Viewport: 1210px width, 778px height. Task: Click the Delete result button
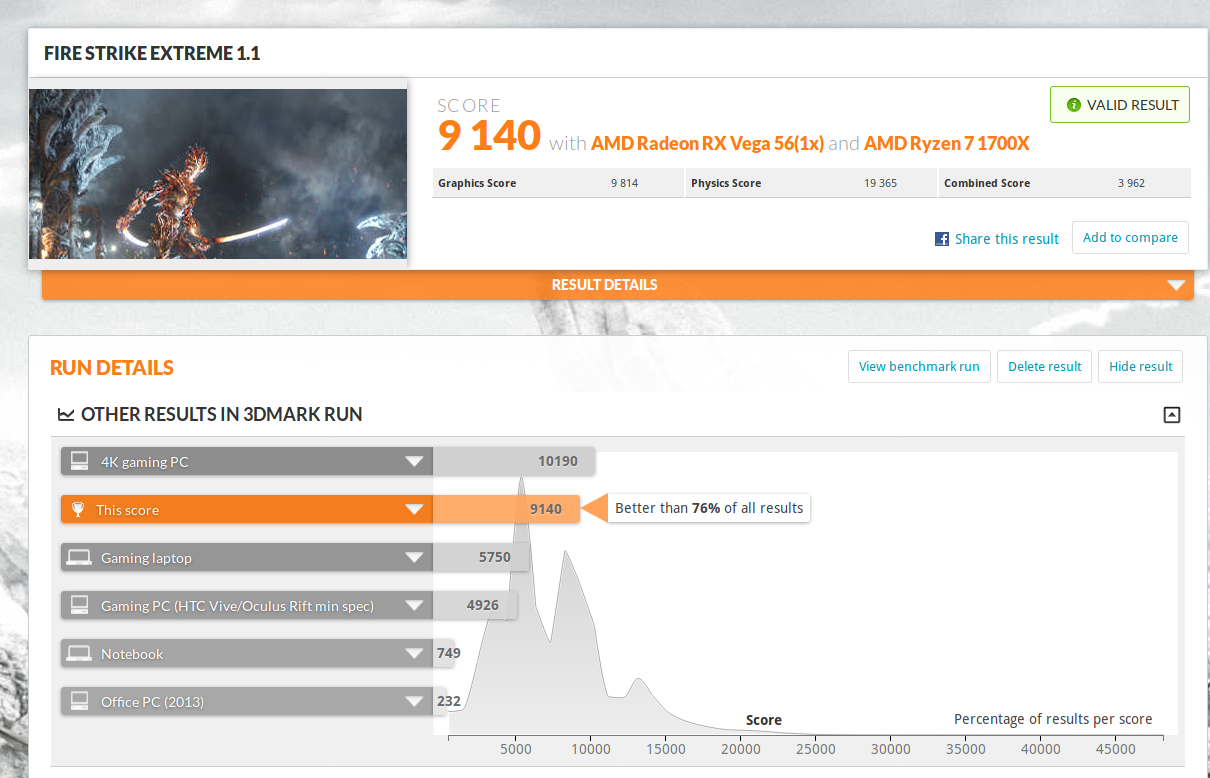point(1044,366)
